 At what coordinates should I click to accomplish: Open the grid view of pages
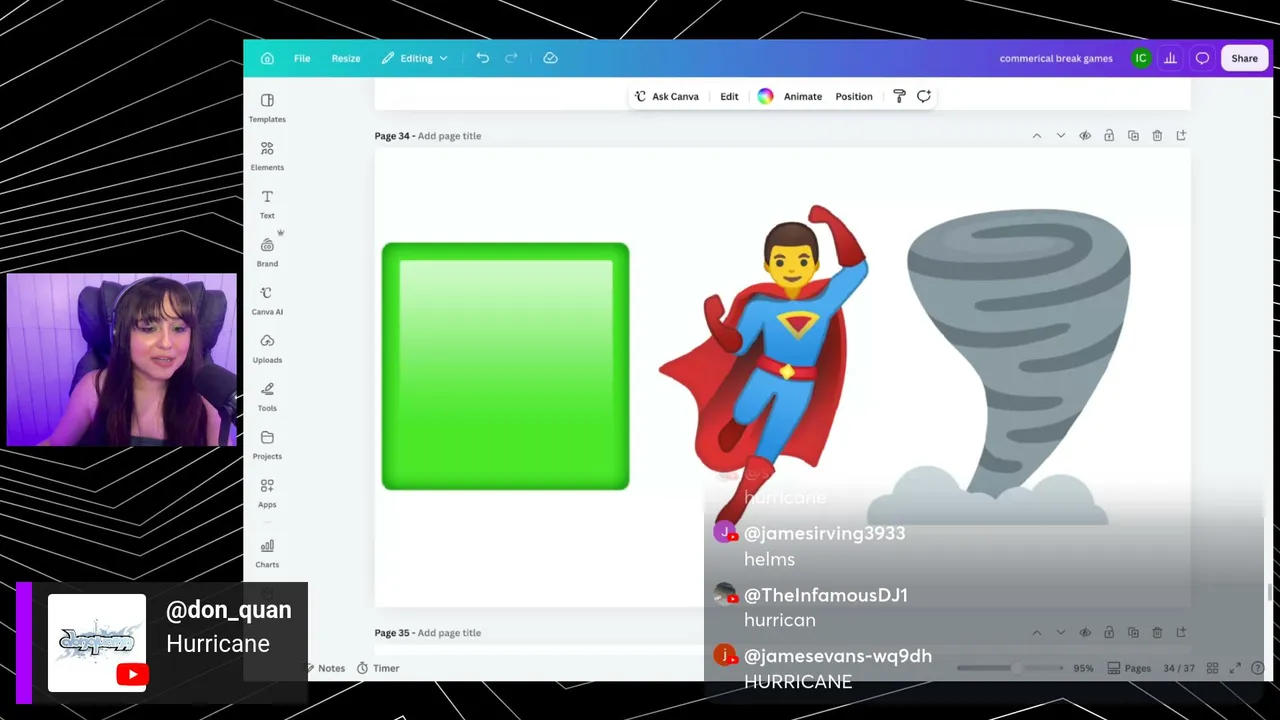pyautogui.click(x=1212, y=668)
